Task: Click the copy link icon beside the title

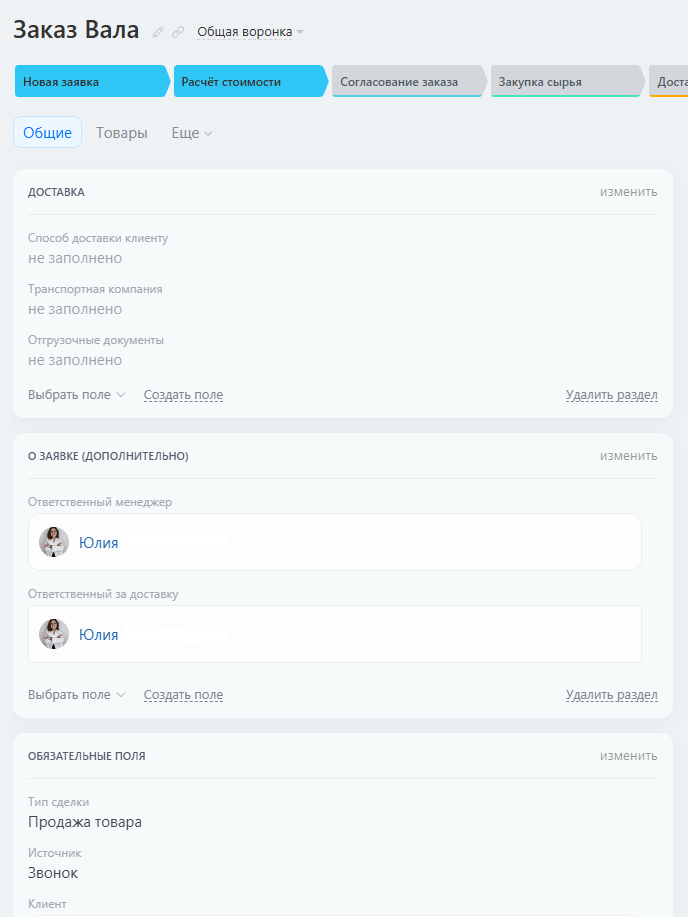Action: point(178,32)
